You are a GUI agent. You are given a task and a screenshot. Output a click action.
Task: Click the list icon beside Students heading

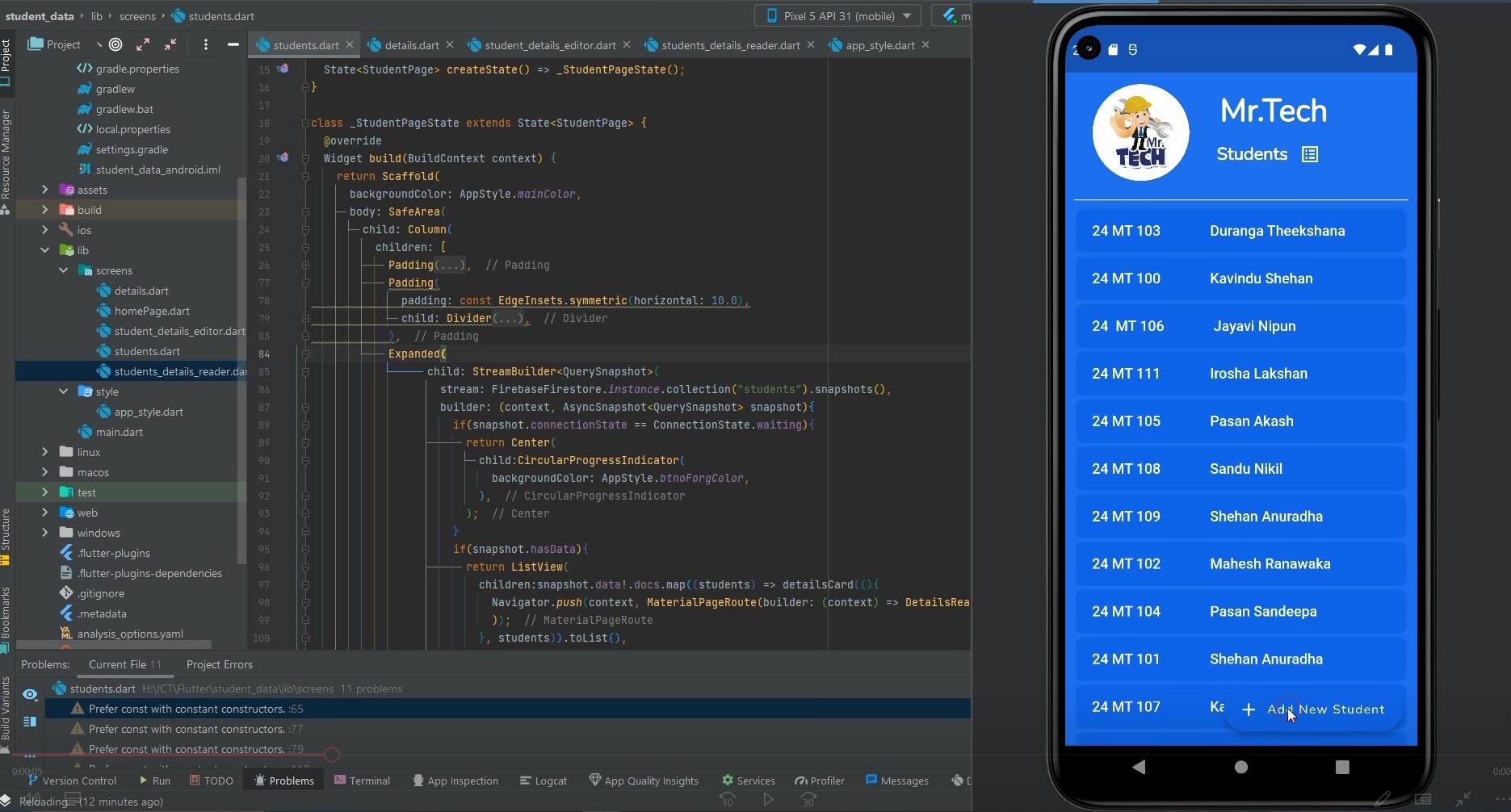[1309, 154]
